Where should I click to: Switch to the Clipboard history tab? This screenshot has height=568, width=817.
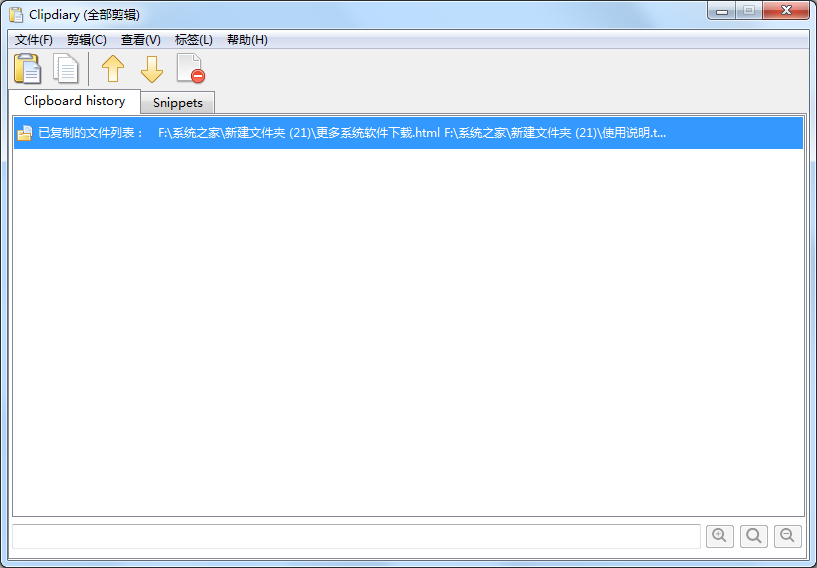pyautogui.click(x=75, y=101)
